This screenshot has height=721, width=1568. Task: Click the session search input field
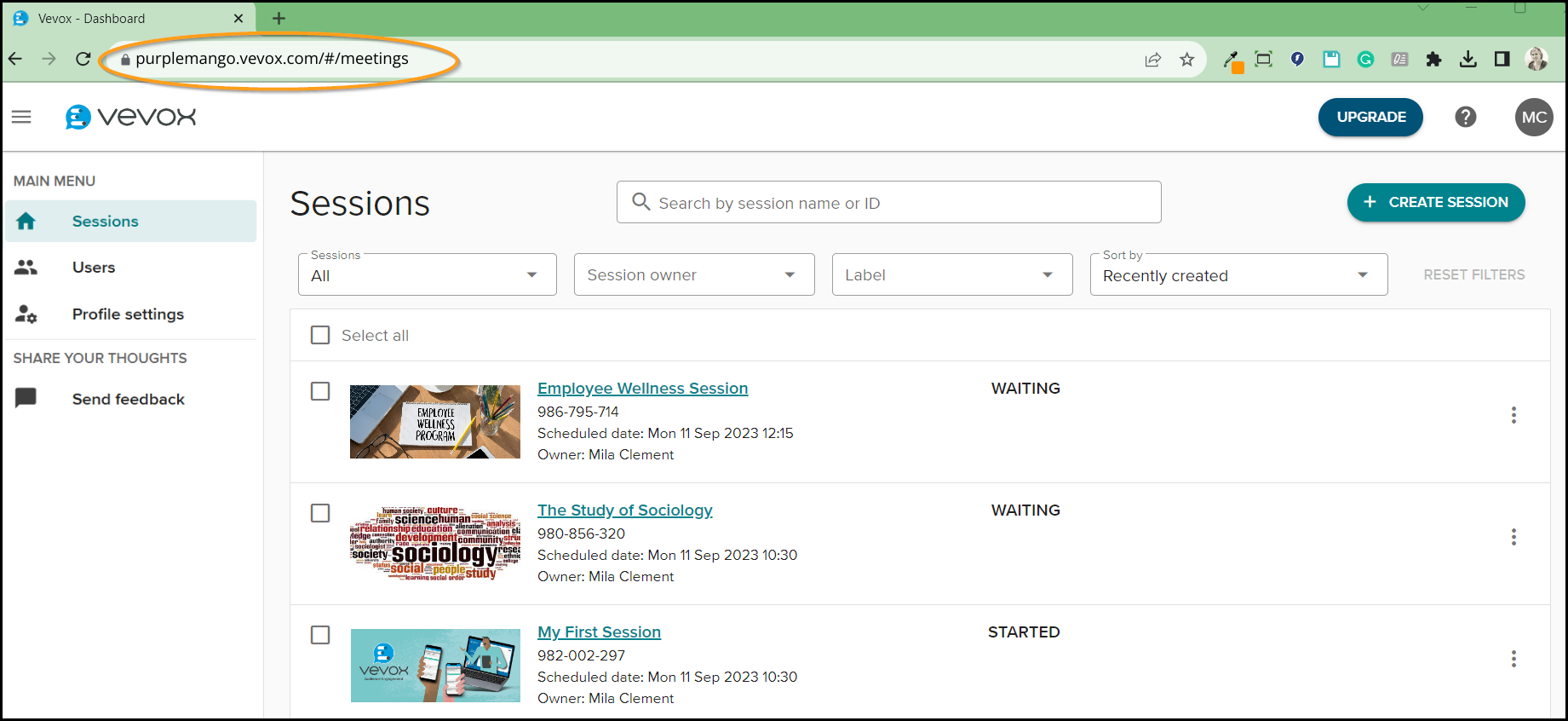[888, 202]
